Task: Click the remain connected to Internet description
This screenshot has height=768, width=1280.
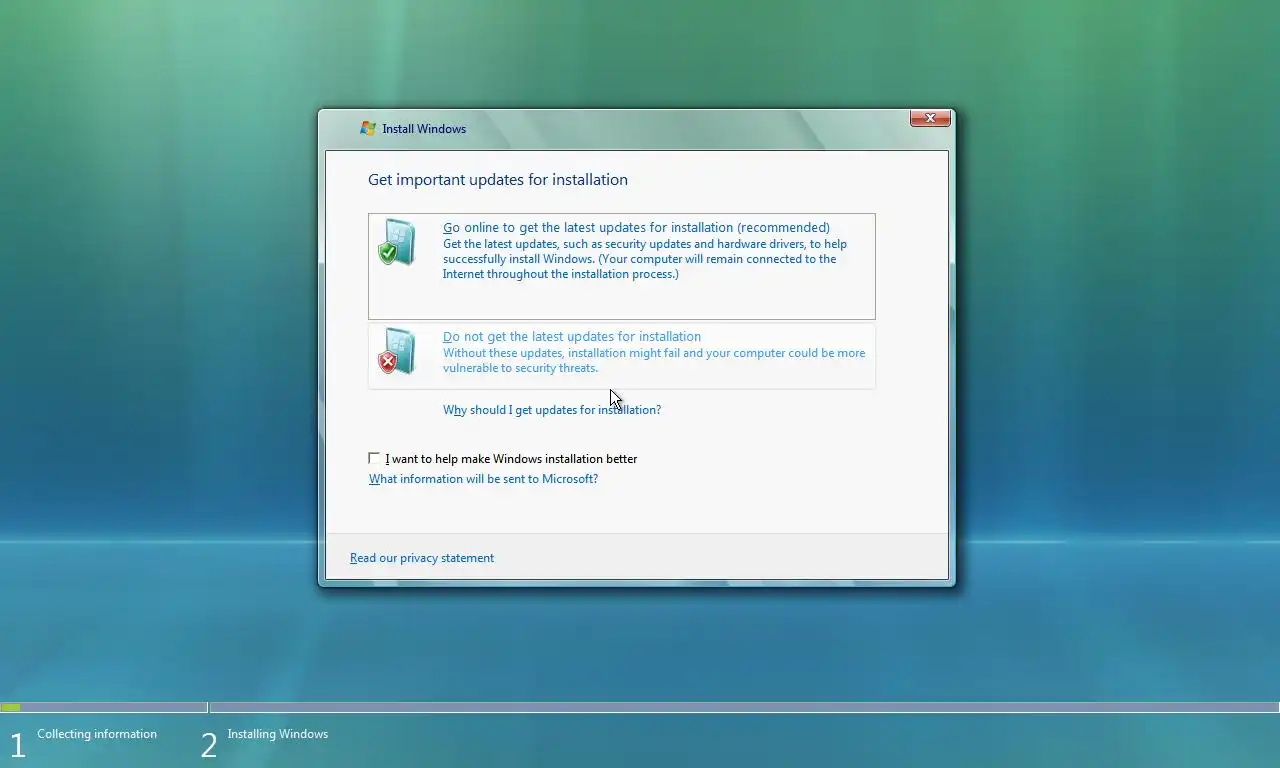Action: click(x=645, y=259)
